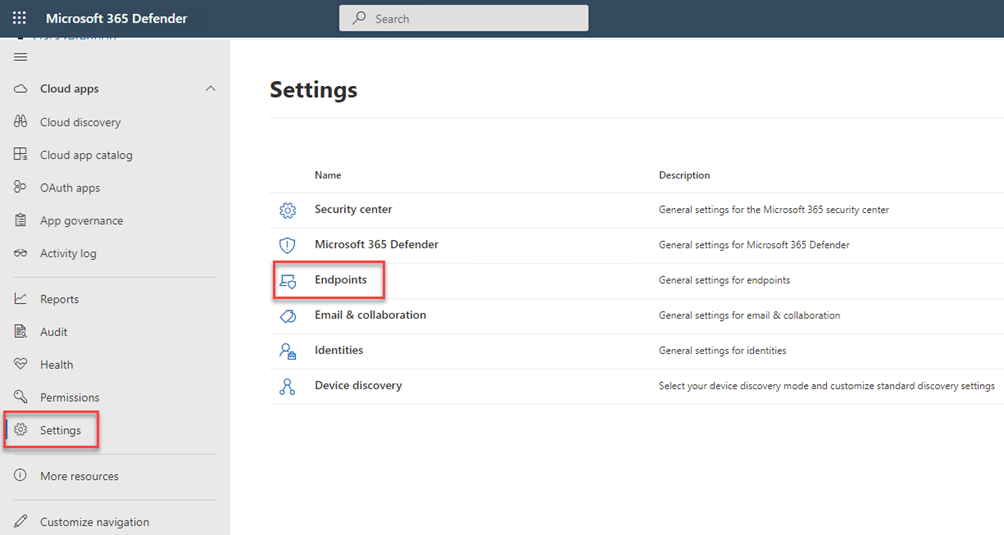Click the Cloud app catalog grid icon

tap(20, 154)
